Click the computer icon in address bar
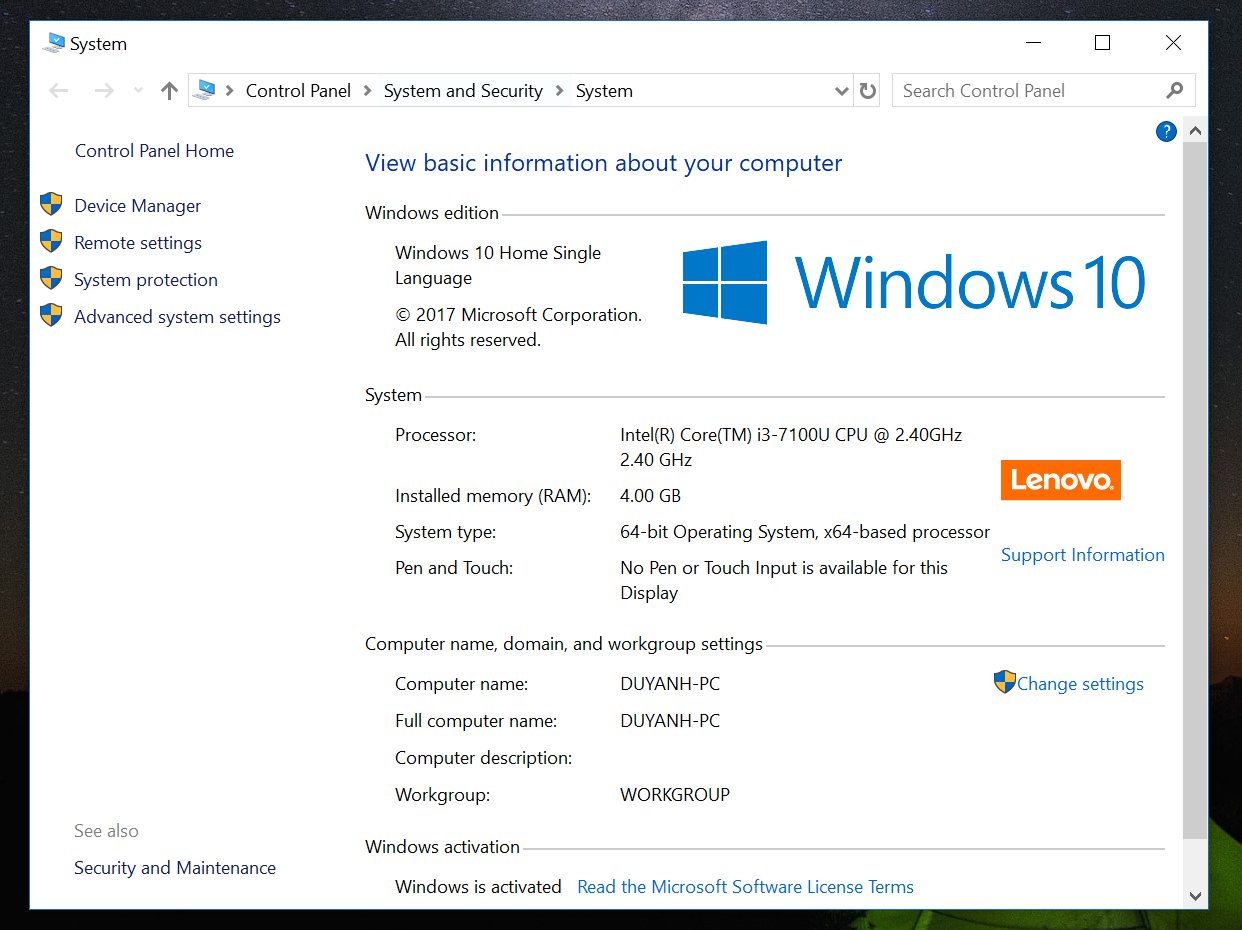The image size is (1242, 930). click(204, 91)
